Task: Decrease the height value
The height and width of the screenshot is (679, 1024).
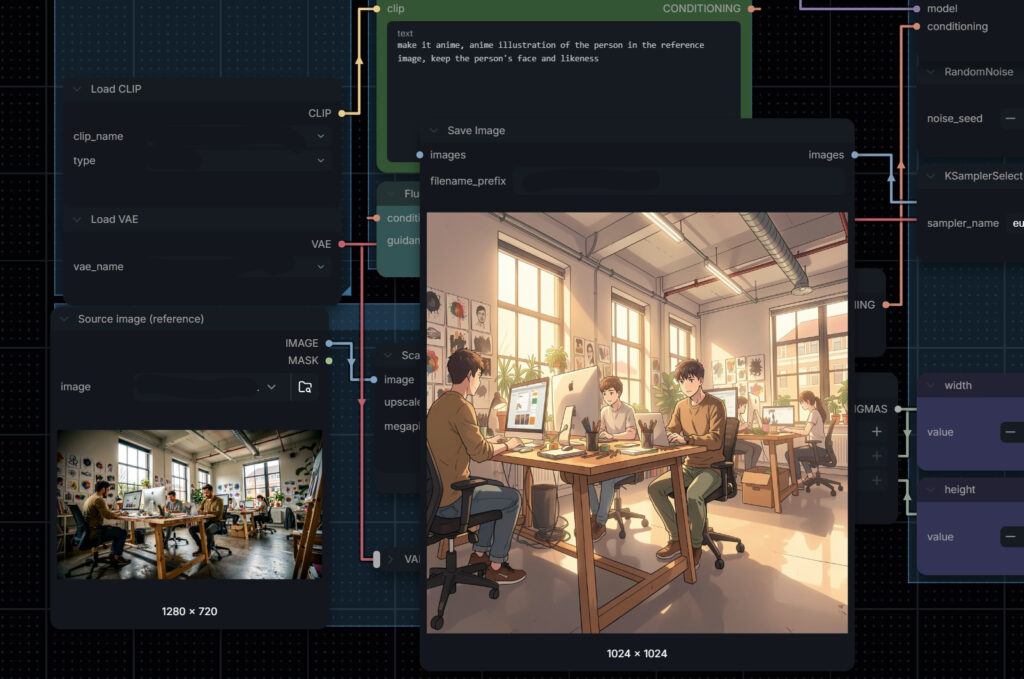Action: [1011, 537]
